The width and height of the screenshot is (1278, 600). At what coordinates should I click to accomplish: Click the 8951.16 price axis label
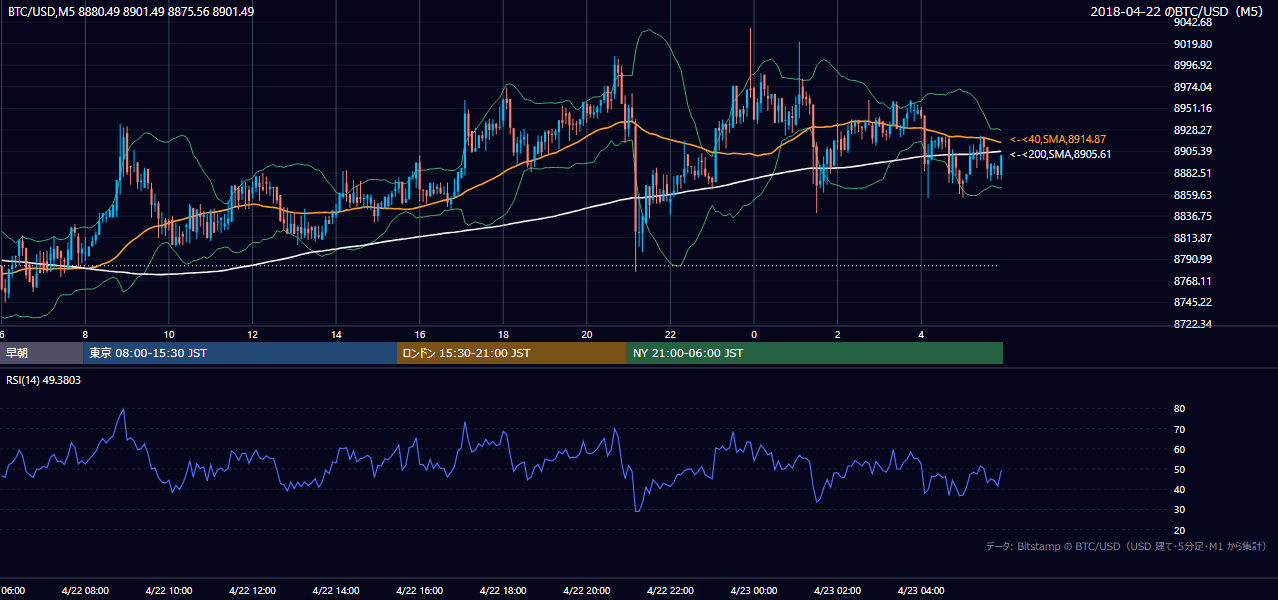[x=1193, y=108]
